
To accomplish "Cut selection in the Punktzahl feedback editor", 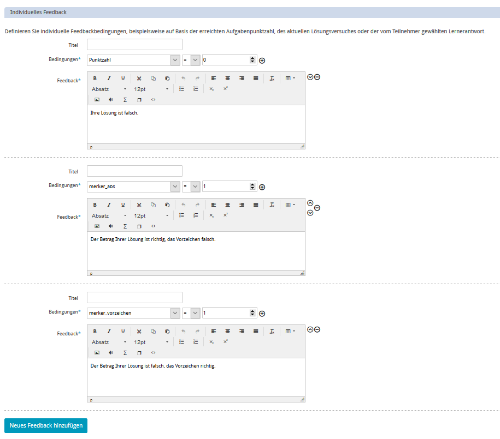I will pyautogui.click(x=139, y=78).
